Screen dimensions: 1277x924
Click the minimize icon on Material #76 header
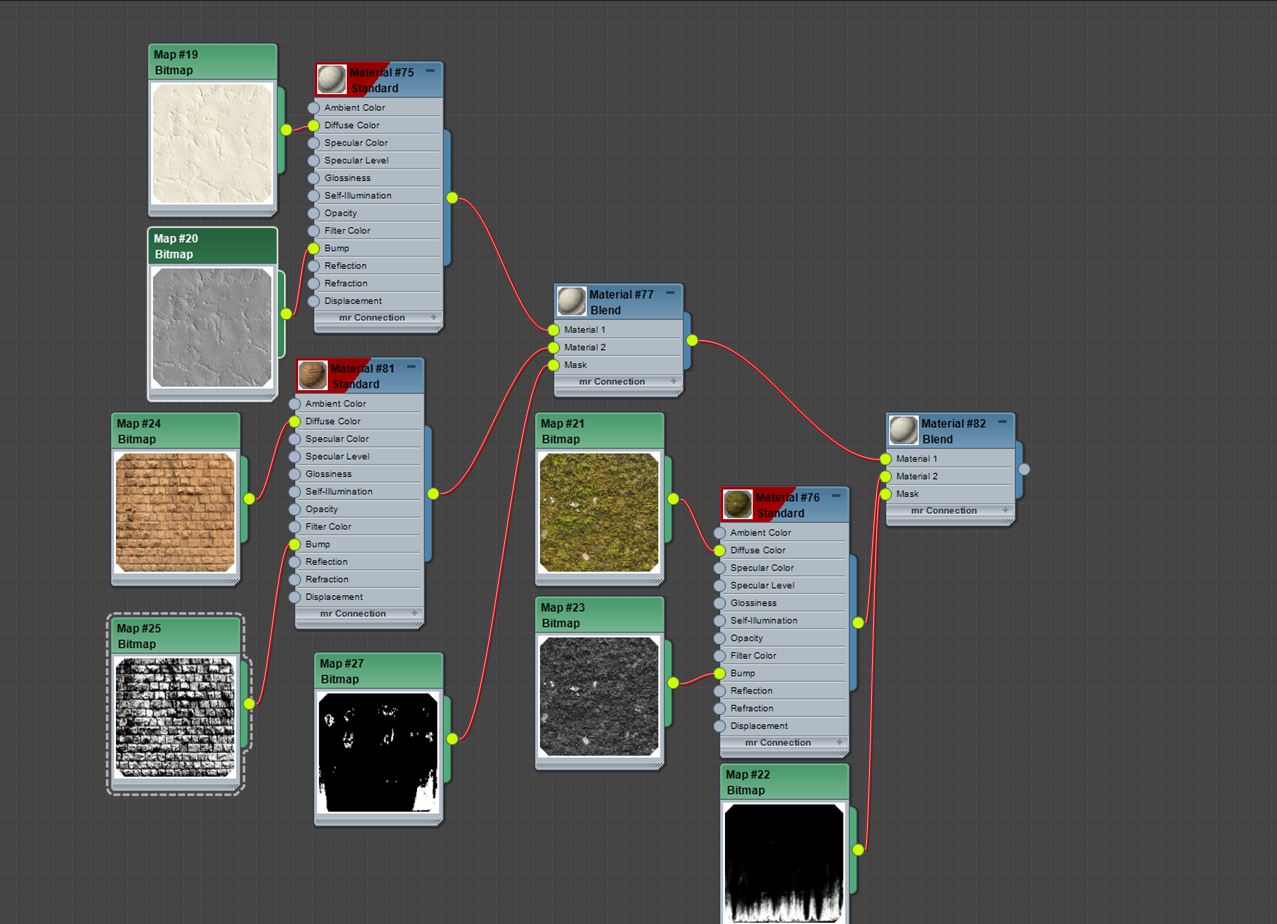coord(836,494)
